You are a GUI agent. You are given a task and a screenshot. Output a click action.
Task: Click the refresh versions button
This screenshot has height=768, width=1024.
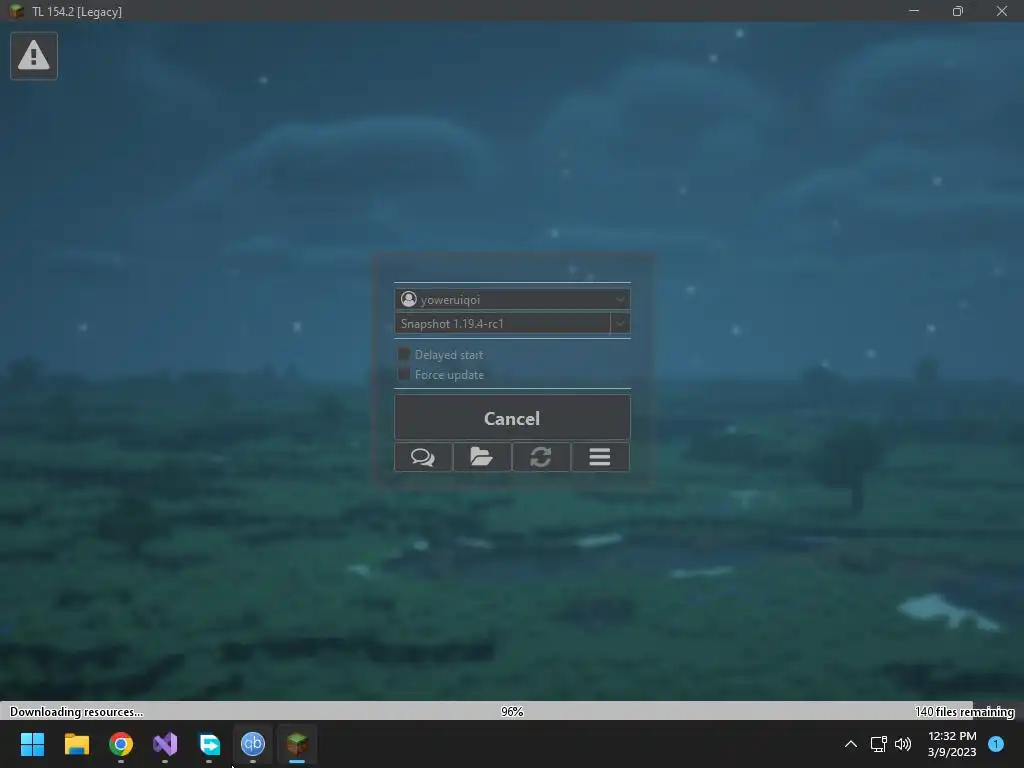click(x=541, y=456)
